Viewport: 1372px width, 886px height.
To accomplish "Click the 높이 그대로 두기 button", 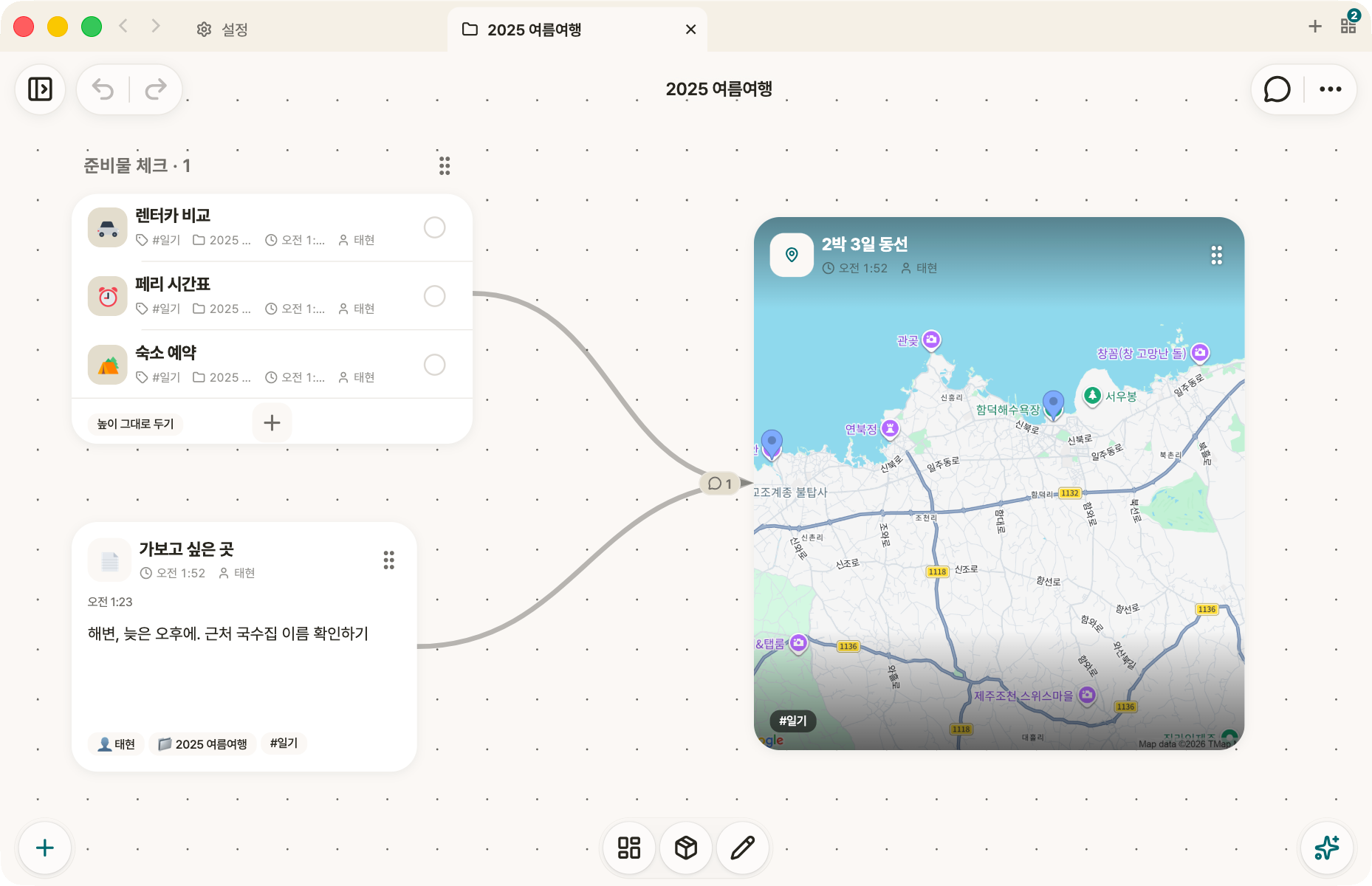I will tap(135, 424).
